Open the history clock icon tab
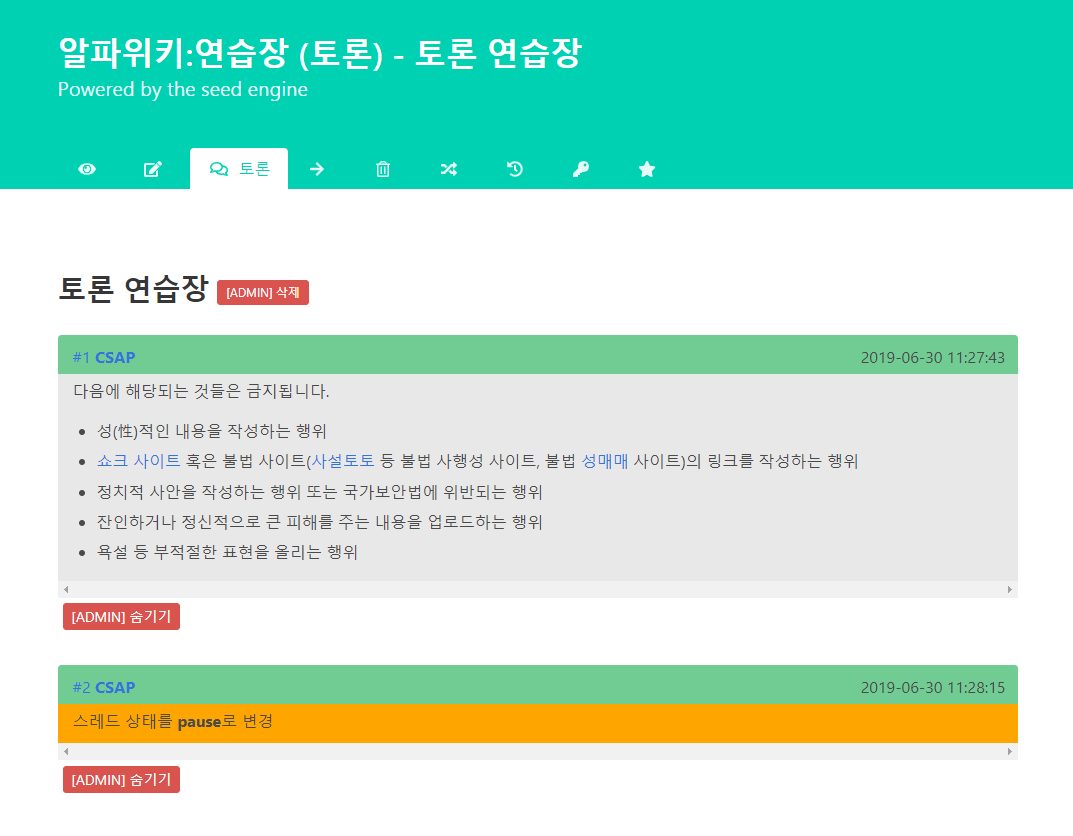Screen dimensions: 1073x836 515,169
